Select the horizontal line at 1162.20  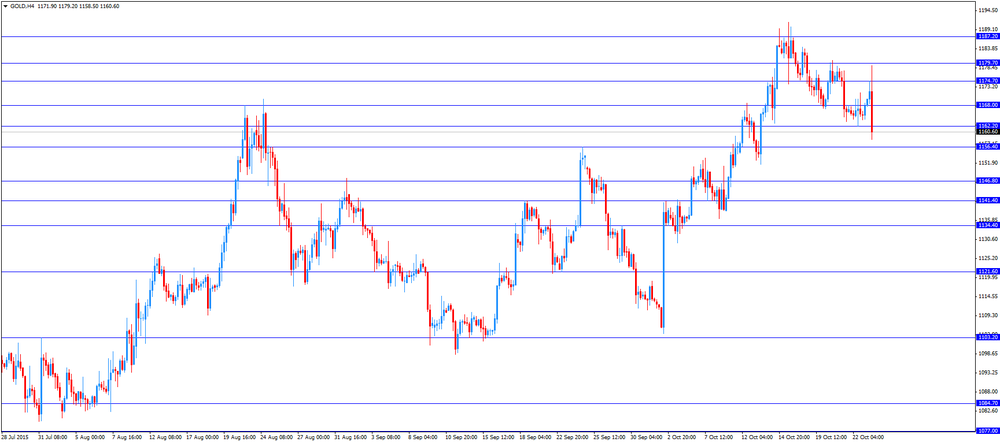click(x=488, y=126)
